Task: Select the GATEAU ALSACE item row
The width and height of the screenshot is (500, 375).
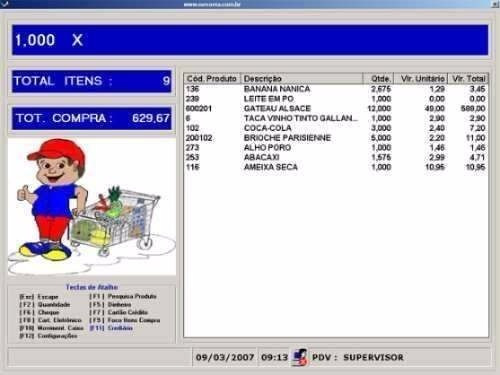Action: 336,108
